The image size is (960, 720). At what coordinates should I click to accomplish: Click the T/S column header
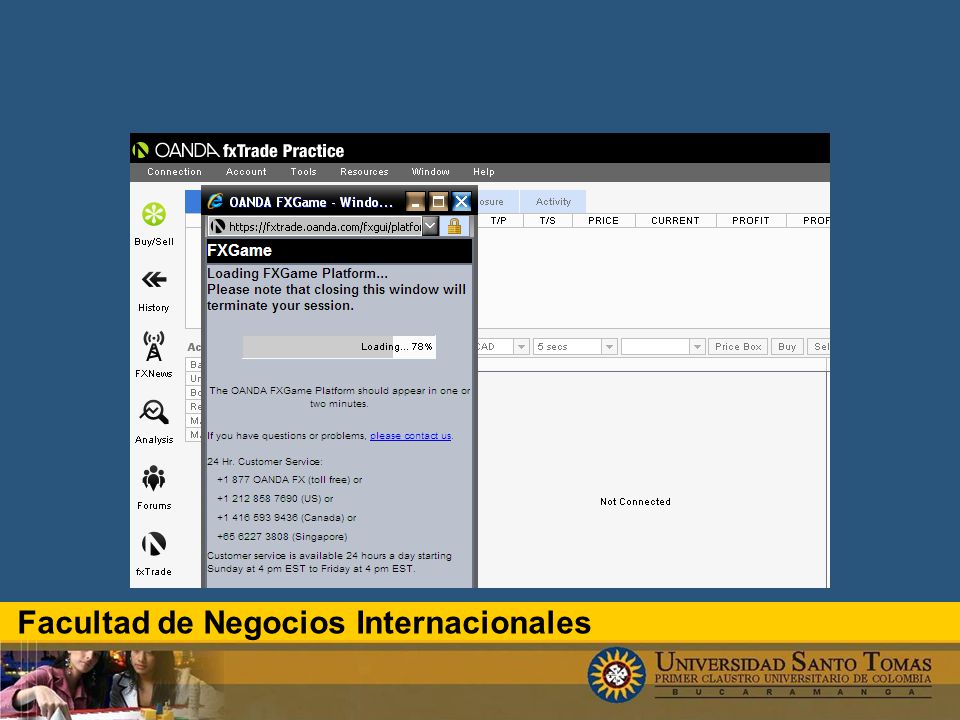[x=547, y=220]
